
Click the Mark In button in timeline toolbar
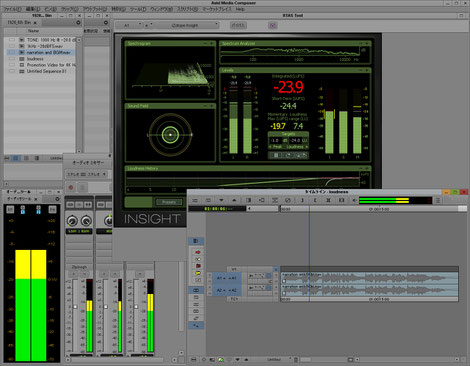302,200
